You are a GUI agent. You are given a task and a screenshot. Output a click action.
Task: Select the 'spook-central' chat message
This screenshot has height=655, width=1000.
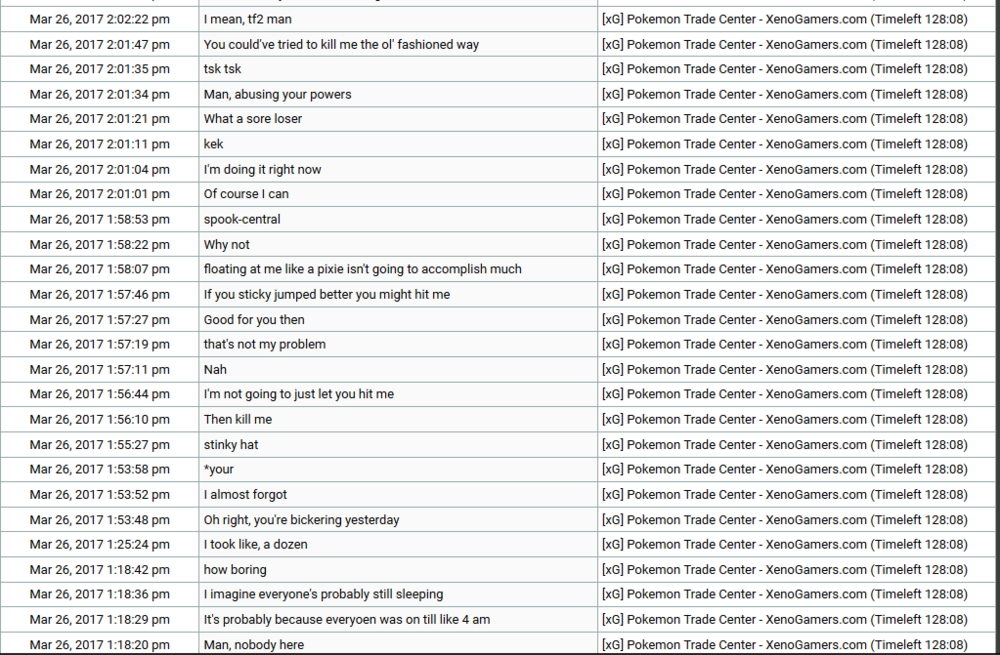click(x=242, y=219)
